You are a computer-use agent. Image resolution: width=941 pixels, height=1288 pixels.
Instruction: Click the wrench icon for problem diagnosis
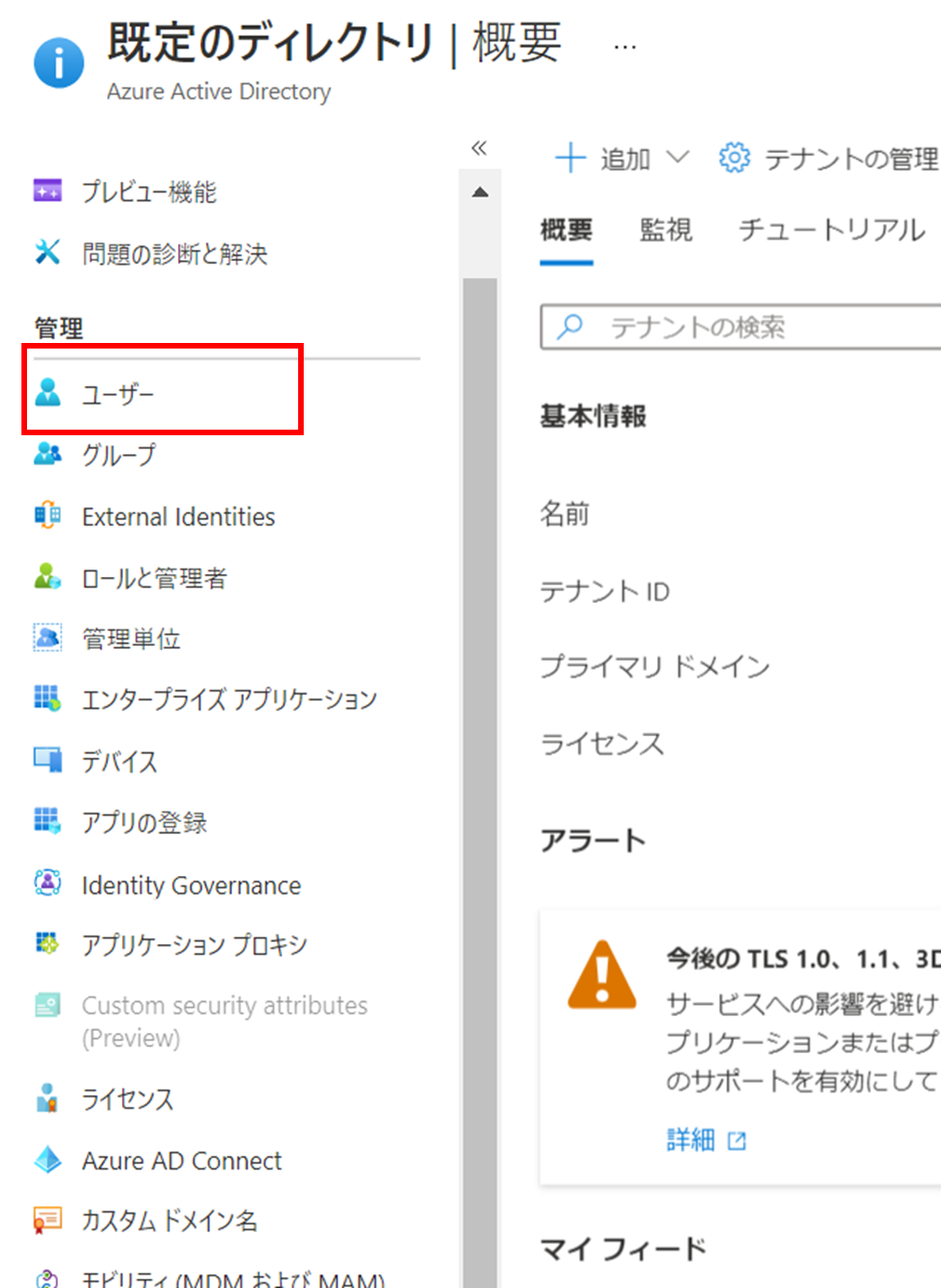[x=48, y=252]
